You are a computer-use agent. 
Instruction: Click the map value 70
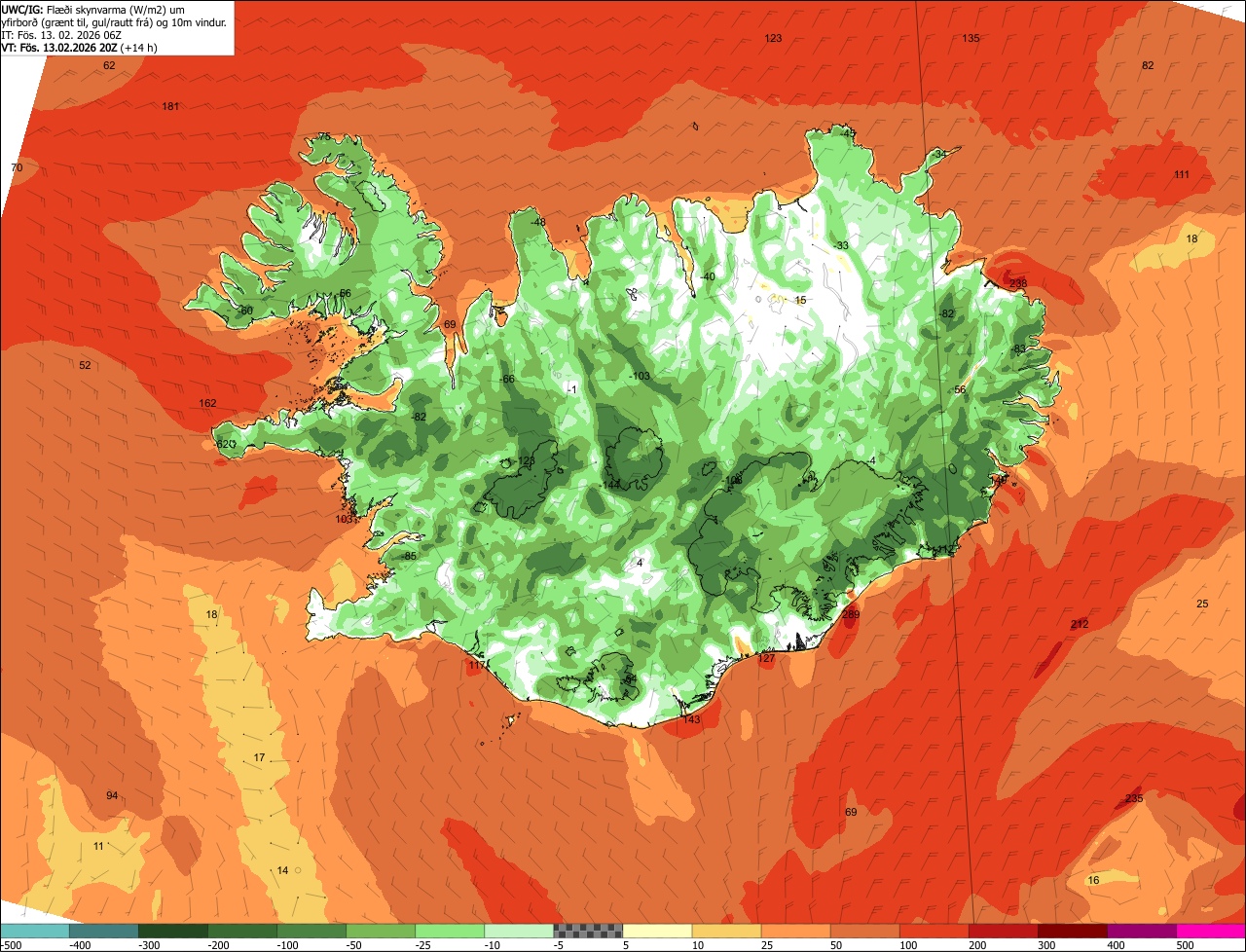coord(17,167)
